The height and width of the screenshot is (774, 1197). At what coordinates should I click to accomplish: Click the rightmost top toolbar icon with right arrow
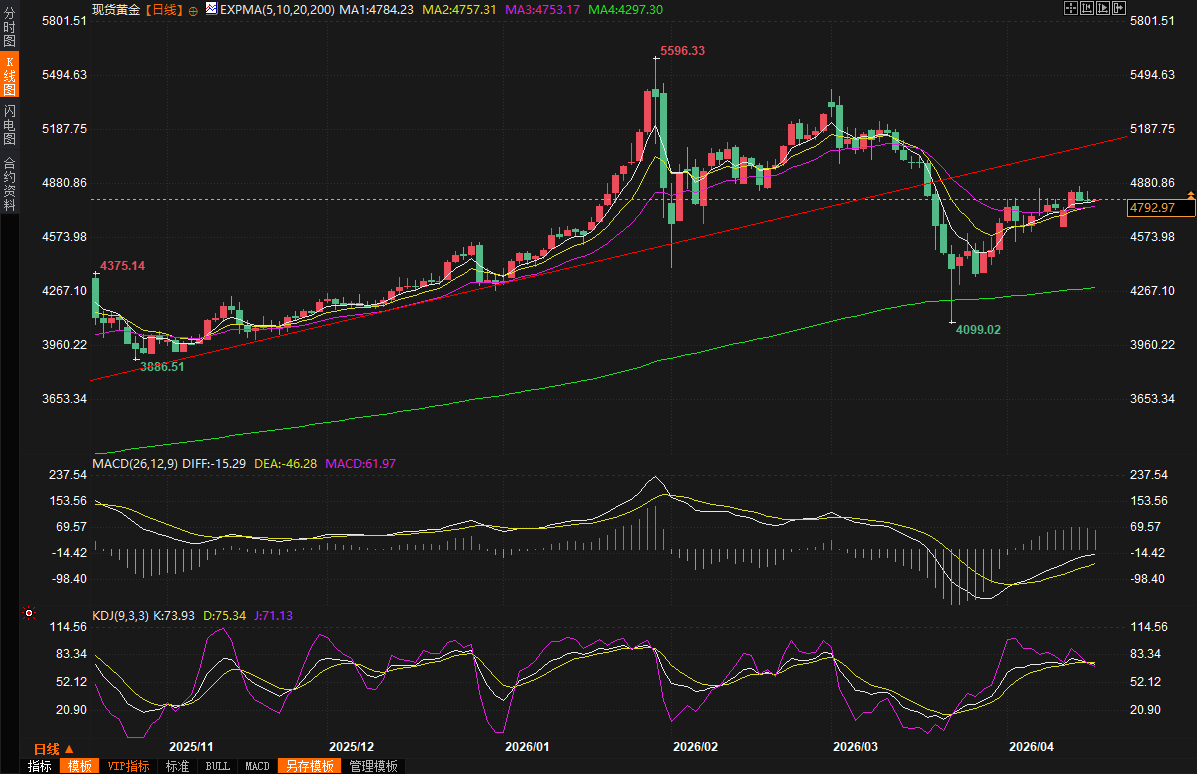pyautogui.click(x=1117, y=8)
